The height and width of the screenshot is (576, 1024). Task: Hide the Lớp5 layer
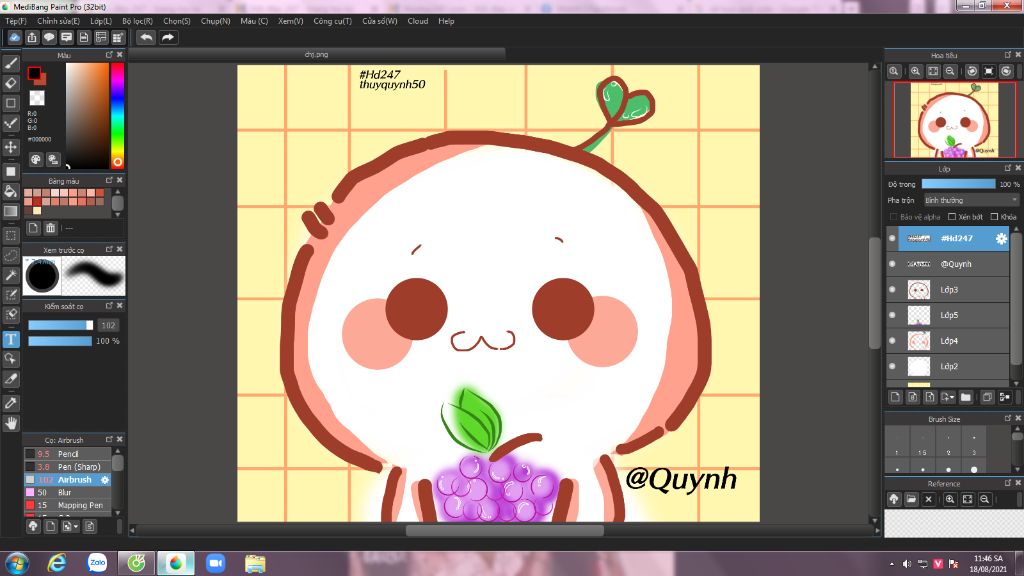[892, 315]
